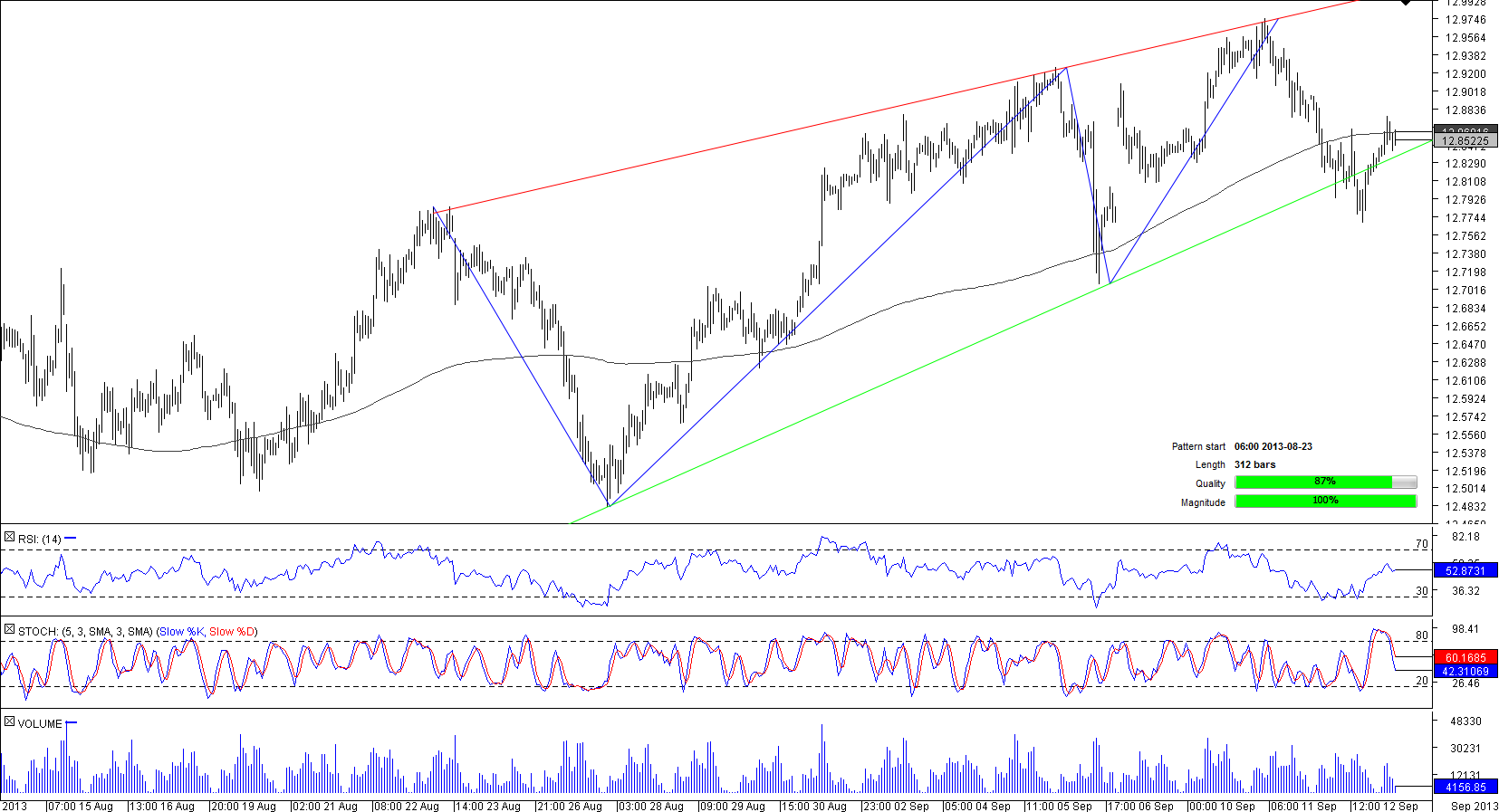Click the '11:00 05 Sep' time axis label
Screen dimensions: 1499x812
pos(1058,806)
